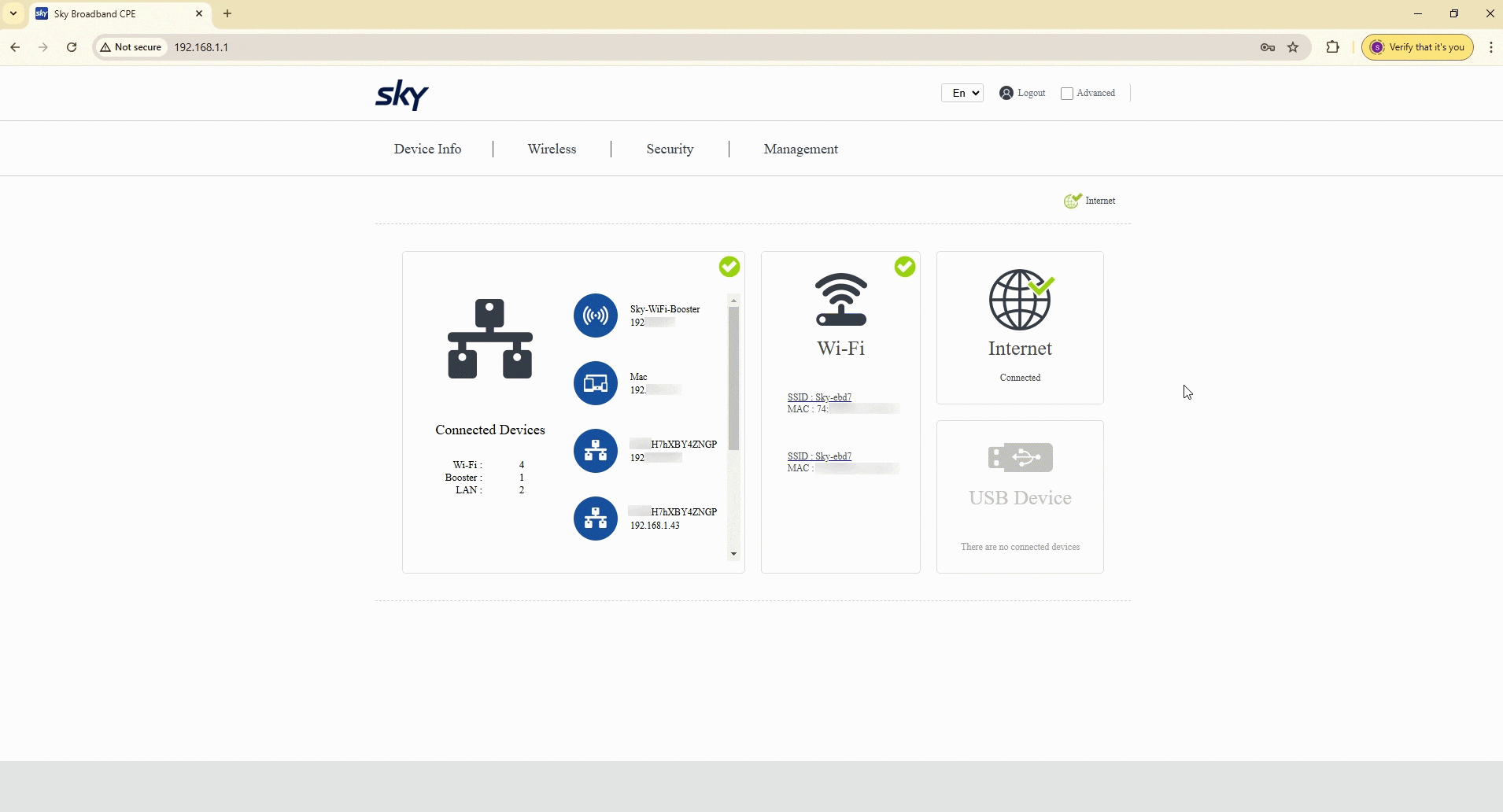
Task: Switch to the Wireless tab
Action: (552, 149)
